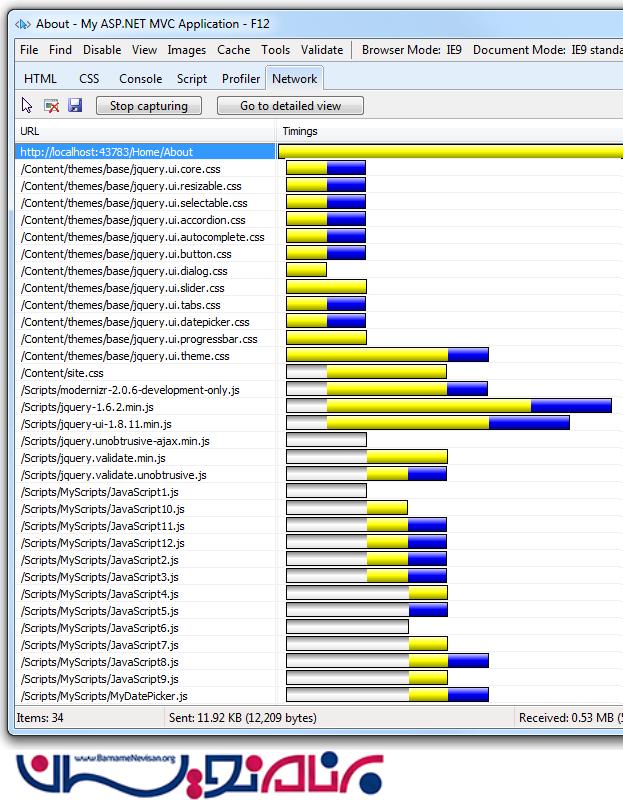Viewport: 623px width, 800px height.
Task: Select the HTML tab
Action: 40,78
